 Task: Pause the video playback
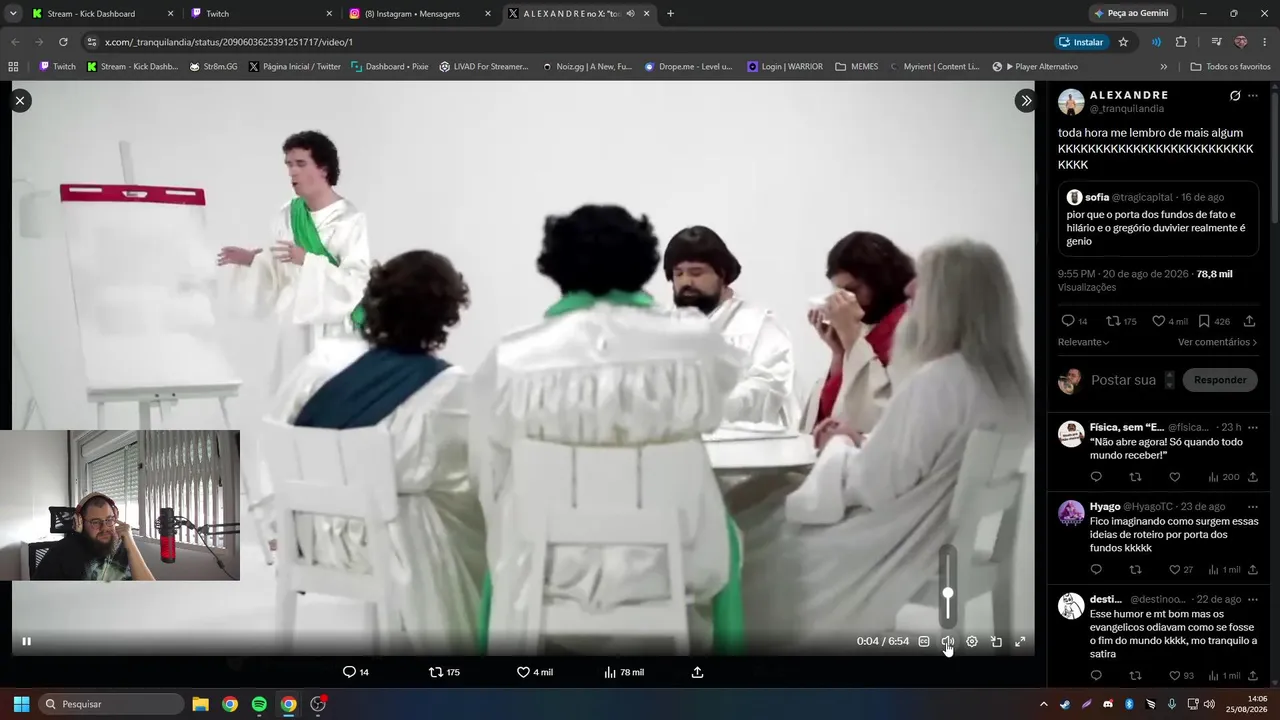(x=27, y=641)
